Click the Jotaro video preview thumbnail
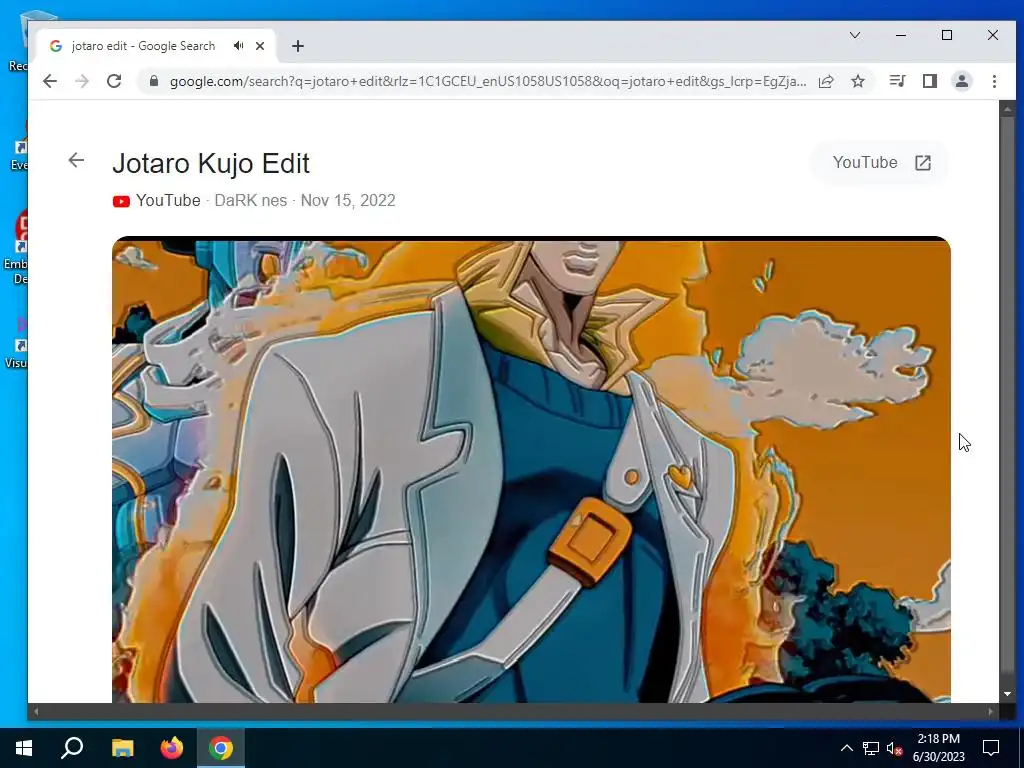This screenshot has width=1024, height=768. click(531, 470)
